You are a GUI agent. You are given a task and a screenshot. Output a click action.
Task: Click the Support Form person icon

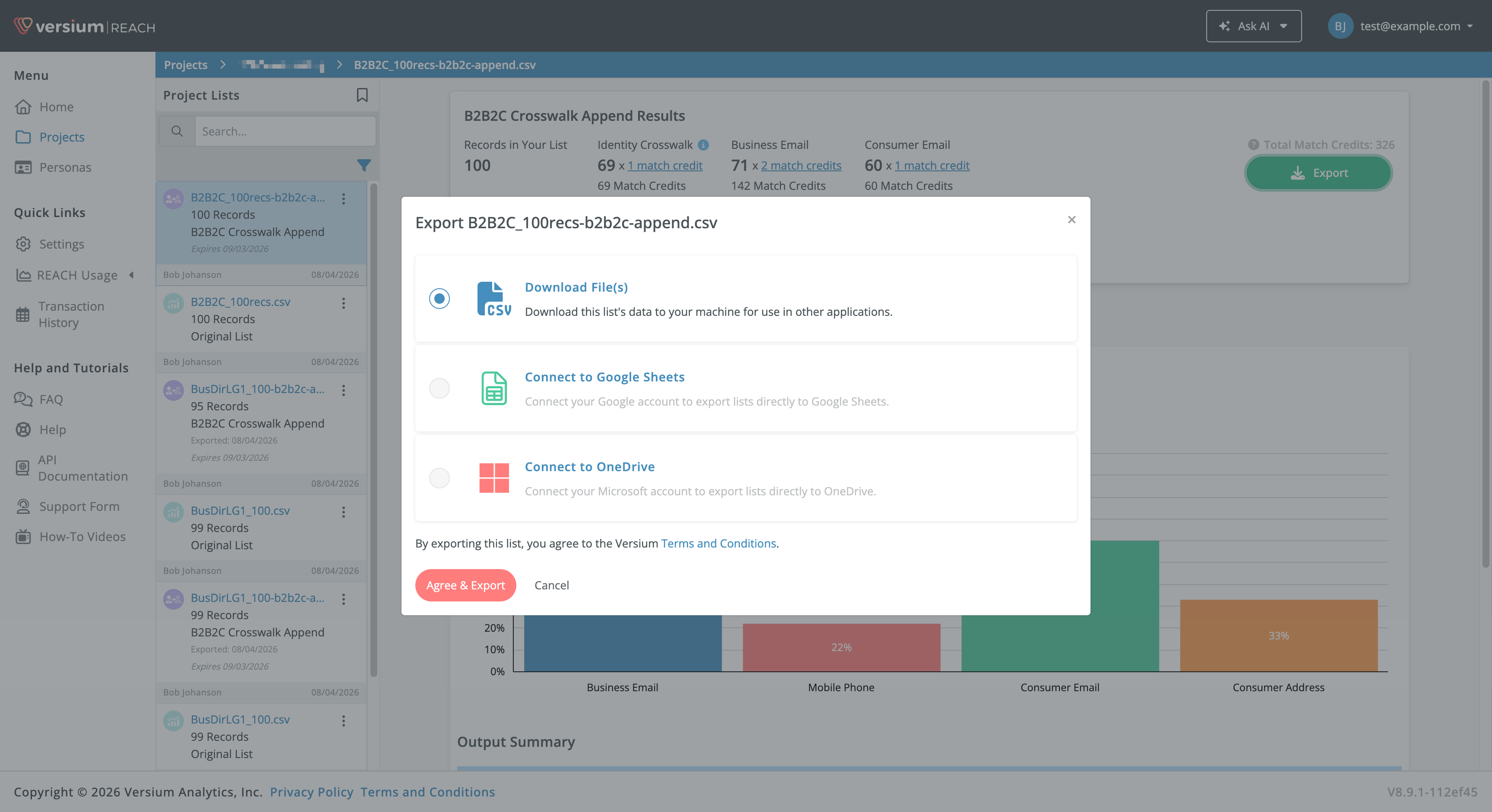[23, 507]
